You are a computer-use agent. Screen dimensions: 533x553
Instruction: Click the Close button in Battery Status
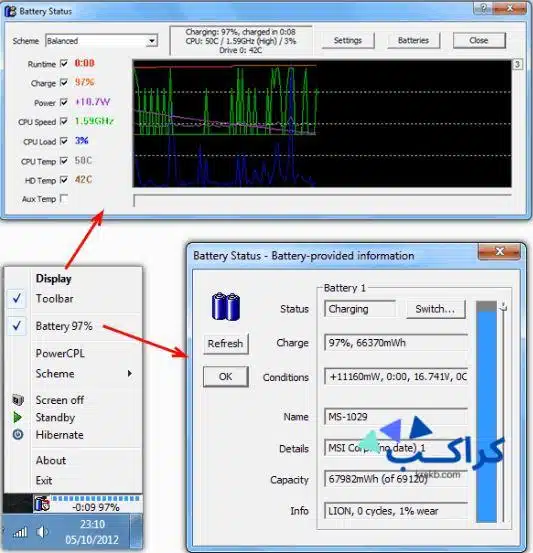click(x=479, y=40)
